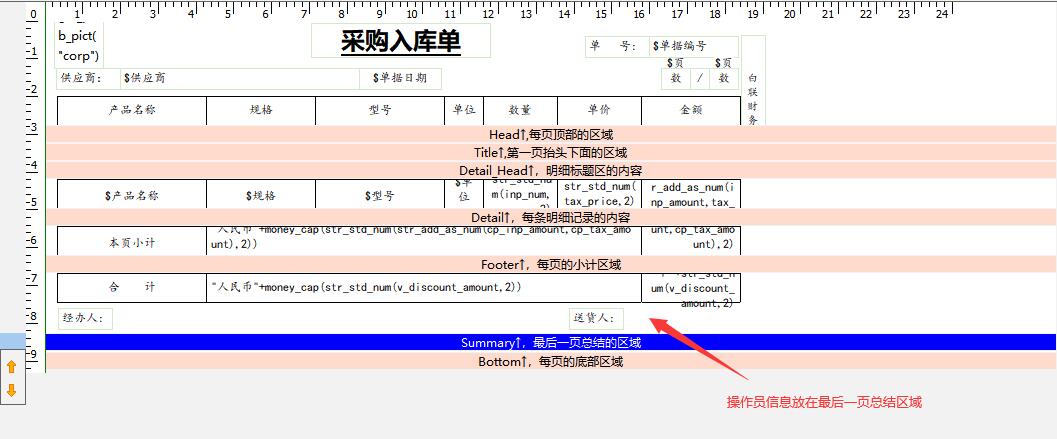This screenshot has height=439, width=1057.
Task: Select the 采购入库单 report title text
Action: (401, 42)
